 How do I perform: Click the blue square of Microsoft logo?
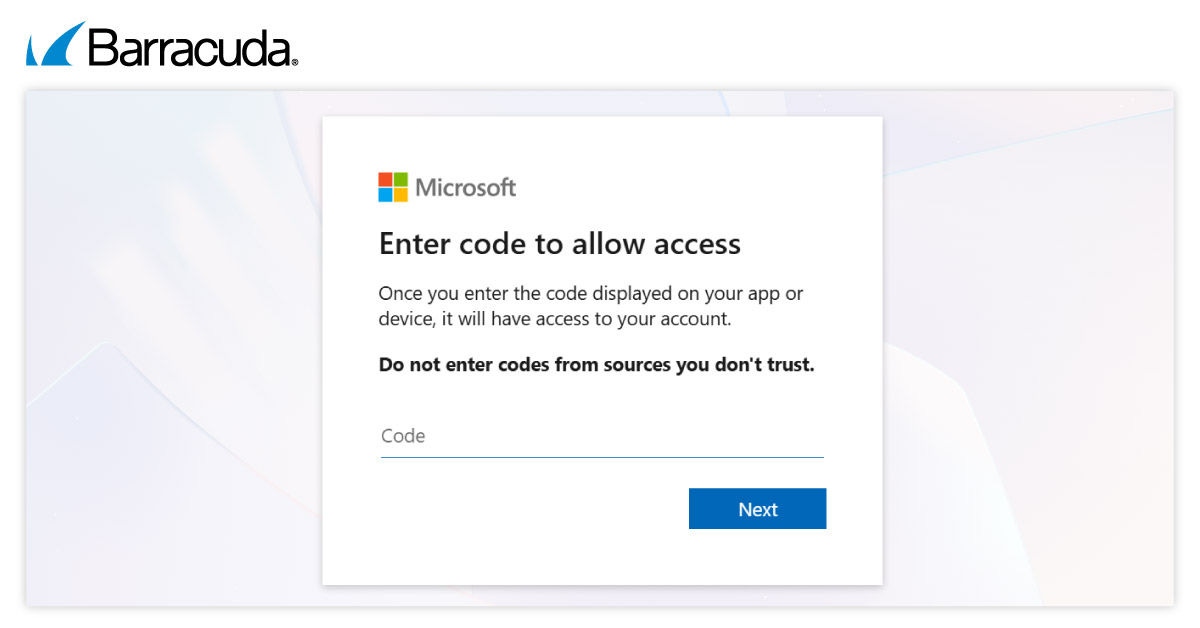coord(385,195)
